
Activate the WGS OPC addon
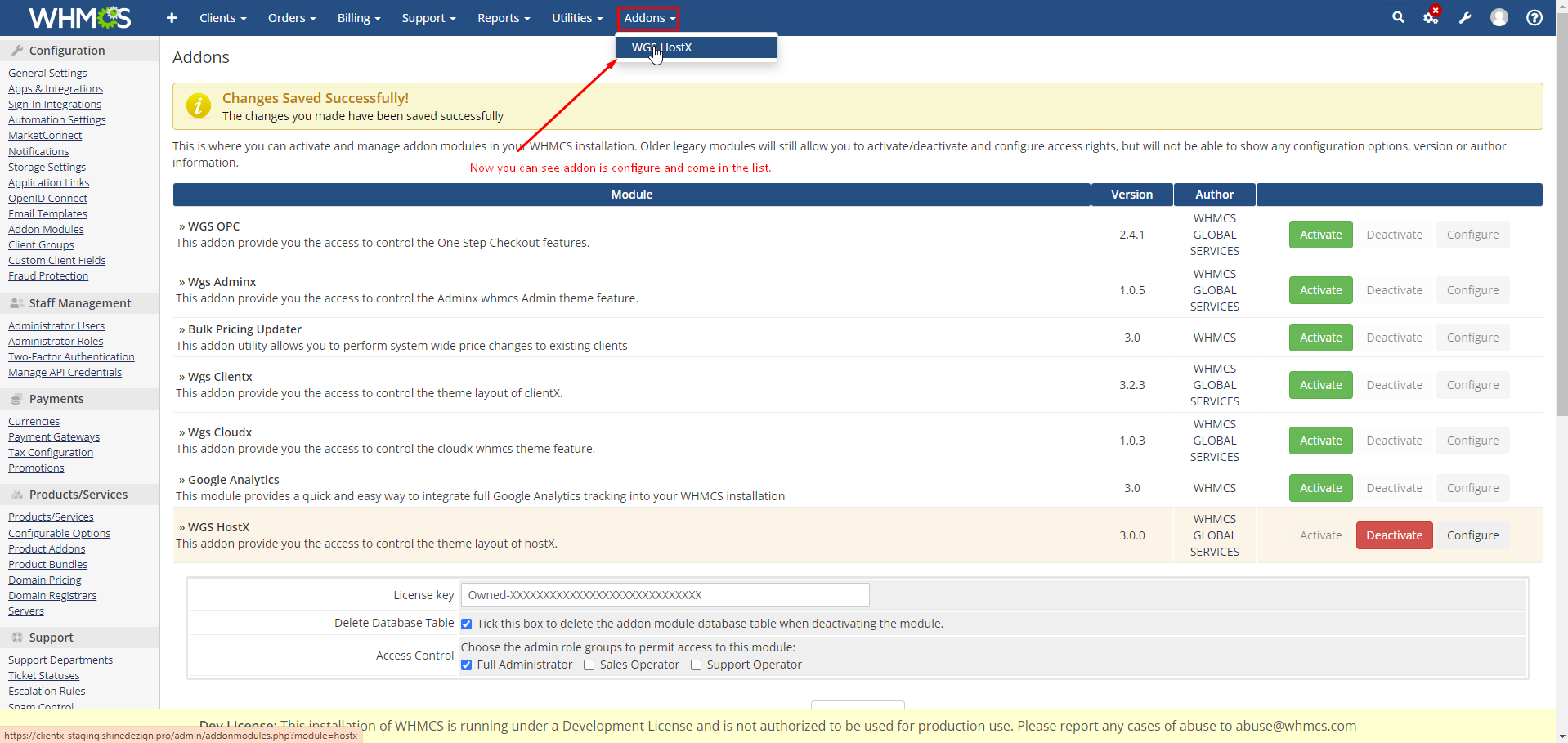pos(1320,235)
